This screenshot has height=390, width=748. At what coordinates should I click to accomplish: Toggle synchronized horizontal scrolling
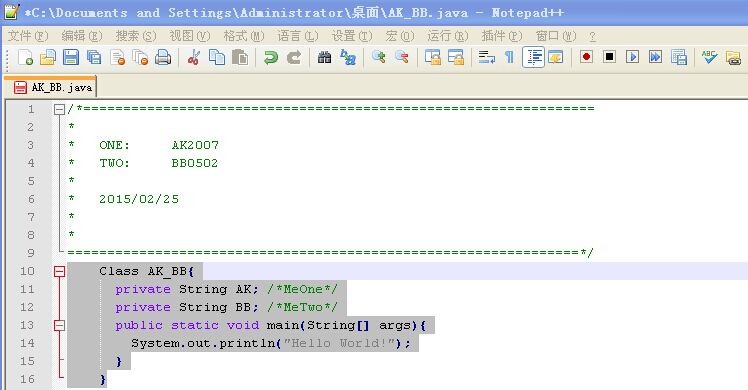click(456, 57)
